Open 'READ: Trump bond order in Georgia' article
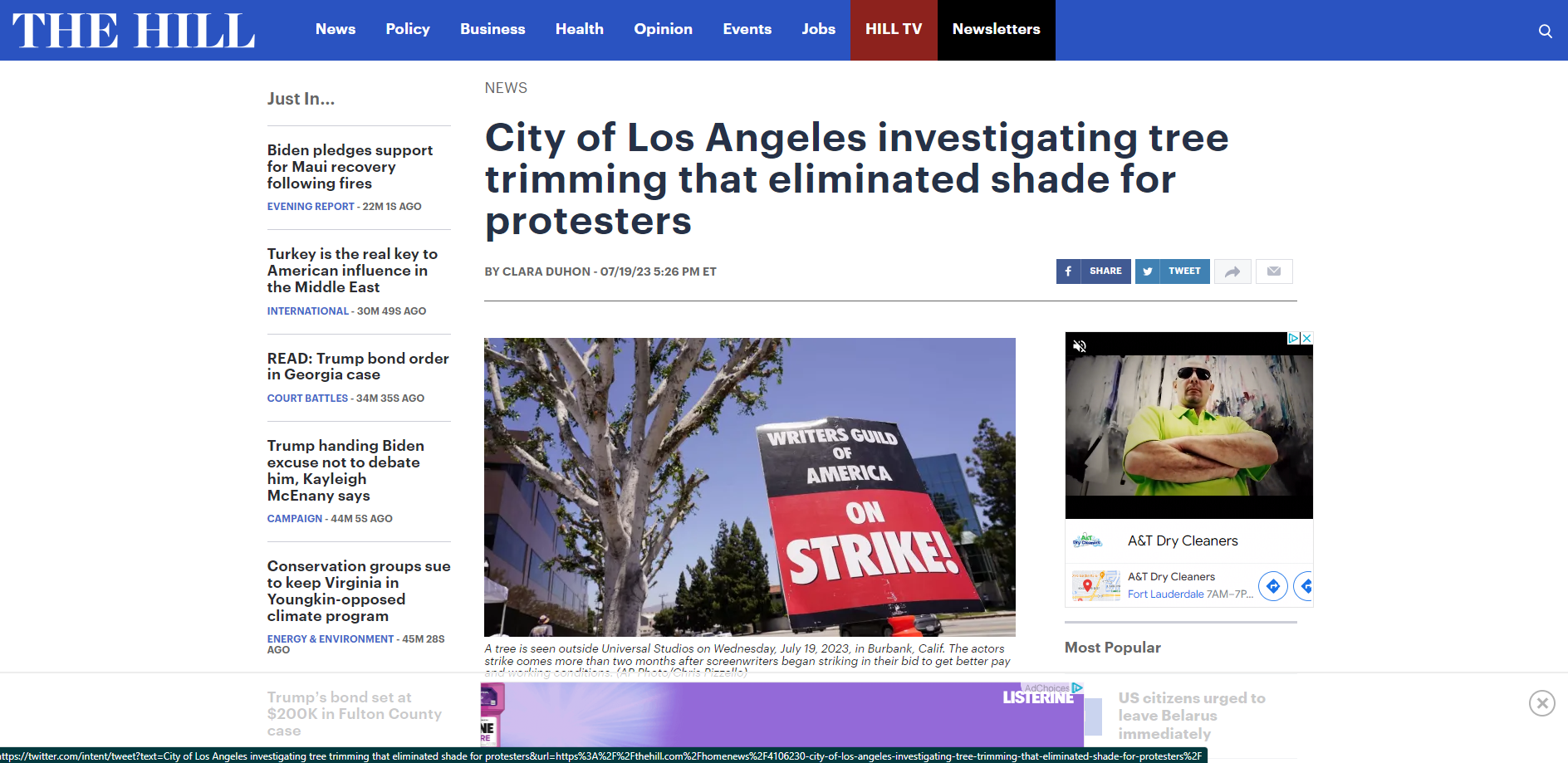Viewport: 1568px width, 763px height. pyautogui.click(x=358, y=366)
